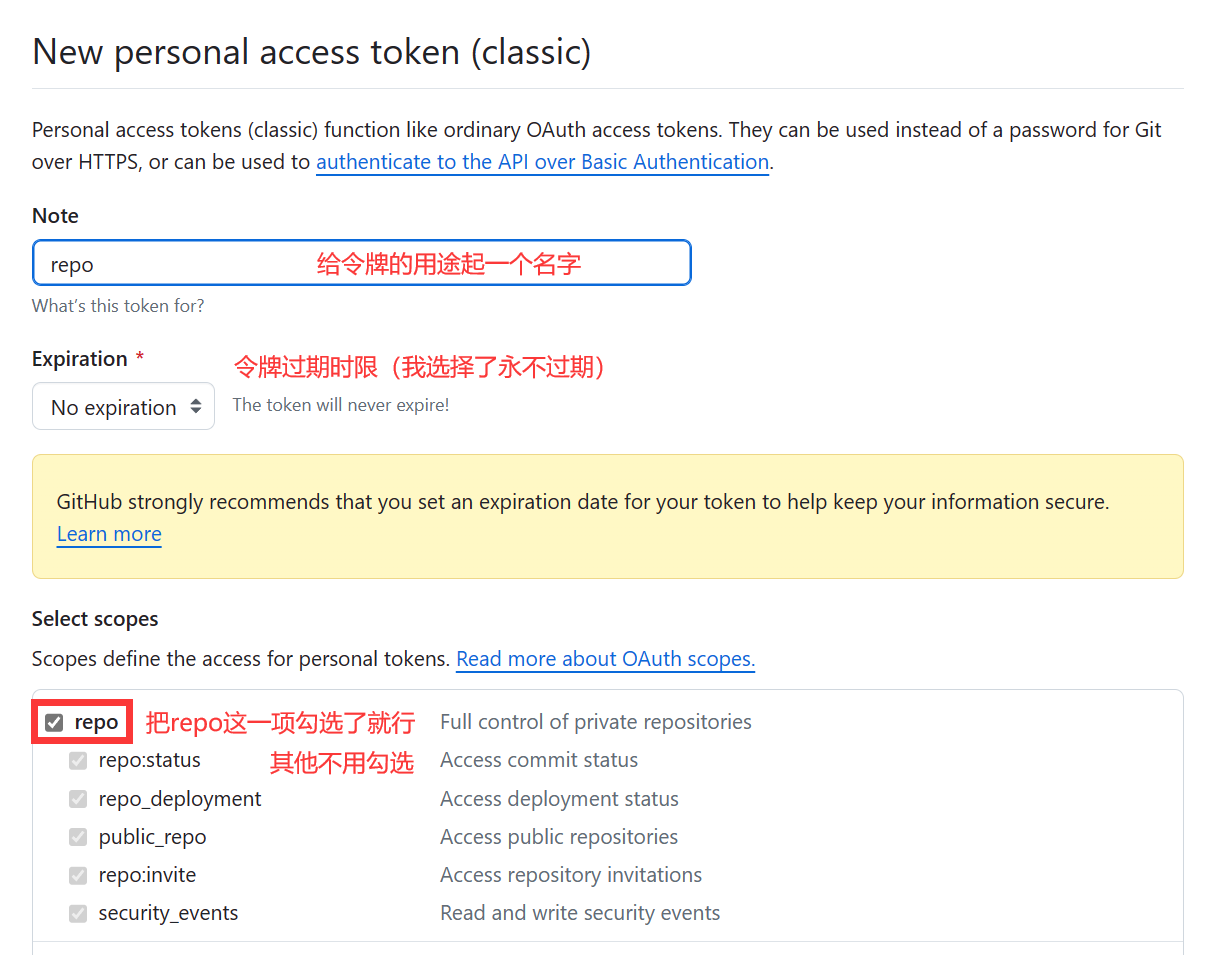This screenshot has width=1209, height=955.
Task: Toggle the repo_deployment checkbox
Action: click(x=78, y=799)
